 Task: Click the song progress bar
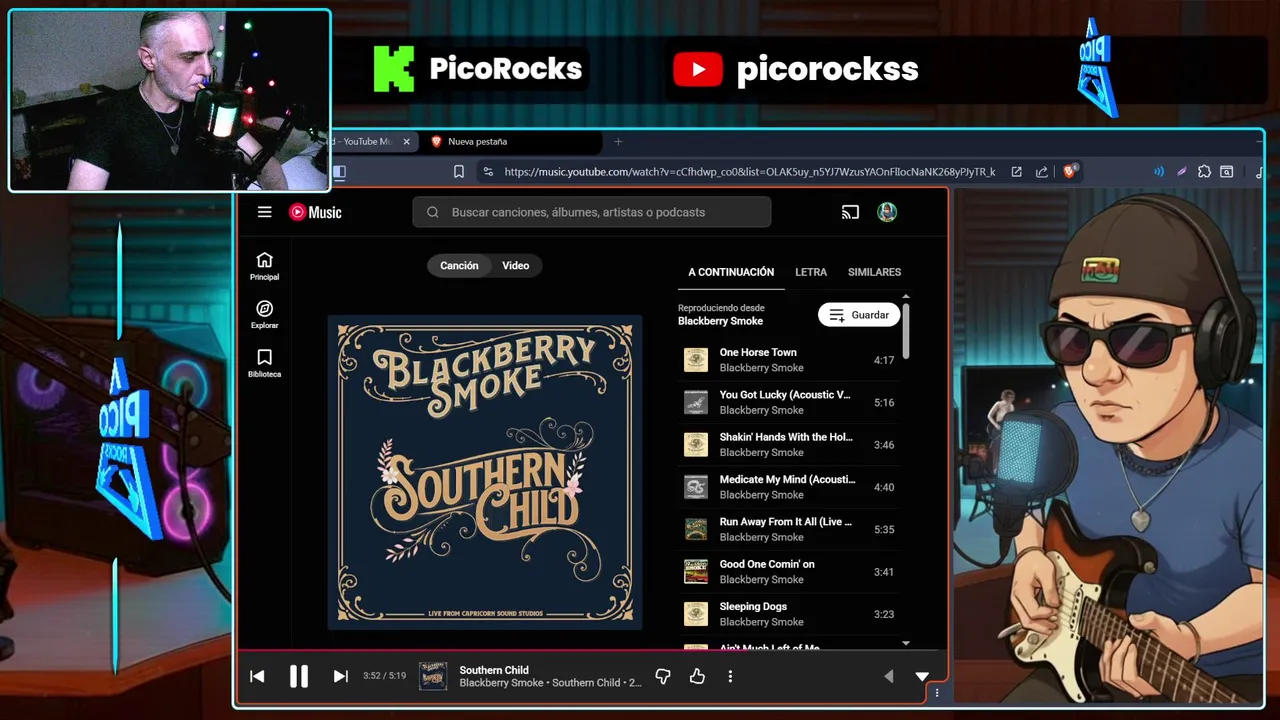591,652
